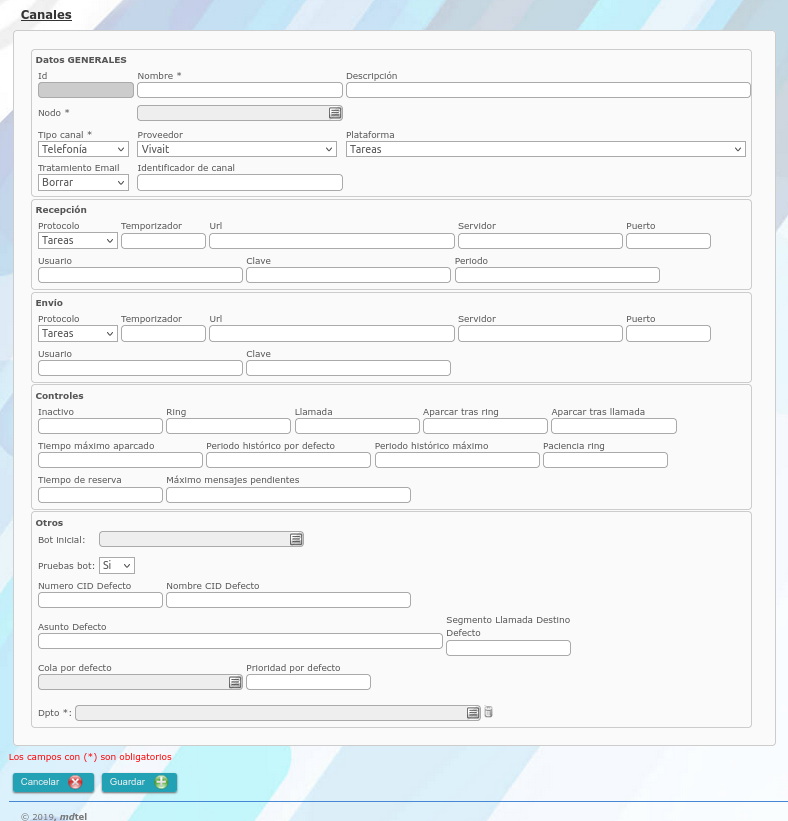The image size is (788, 821).
Task: Focus the Nombre input field
Action: tap(240, 90)
